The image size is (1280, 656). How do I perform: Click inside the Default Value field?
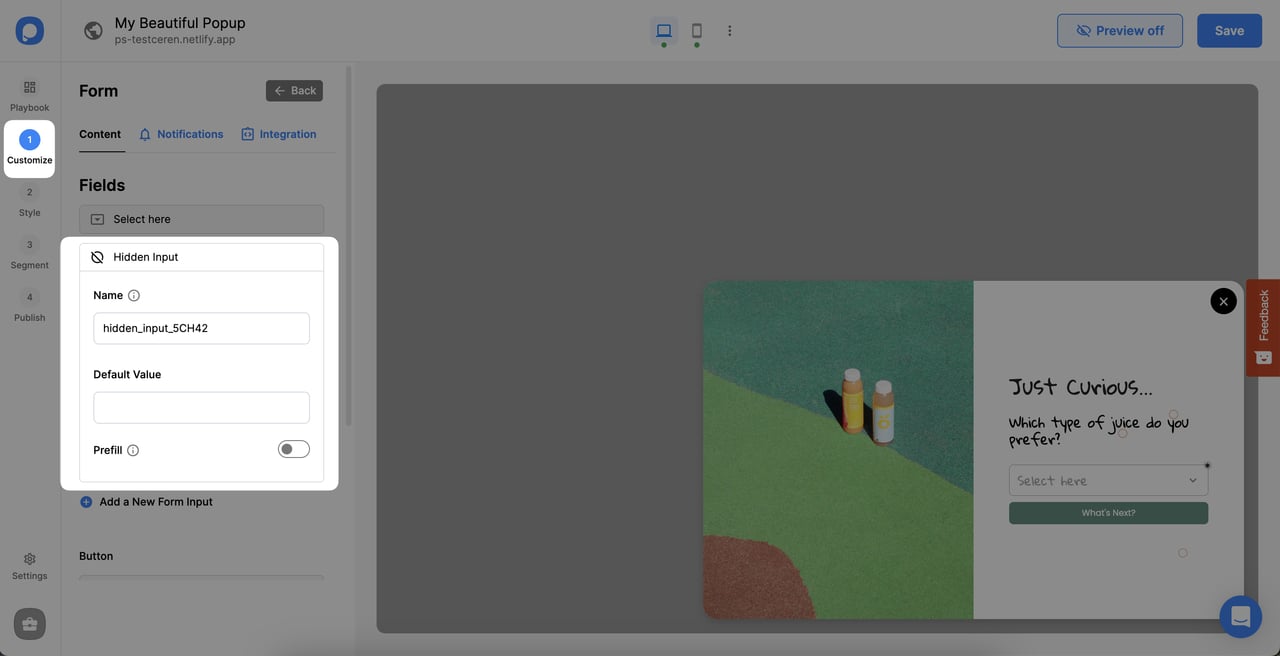coord(200,407)
